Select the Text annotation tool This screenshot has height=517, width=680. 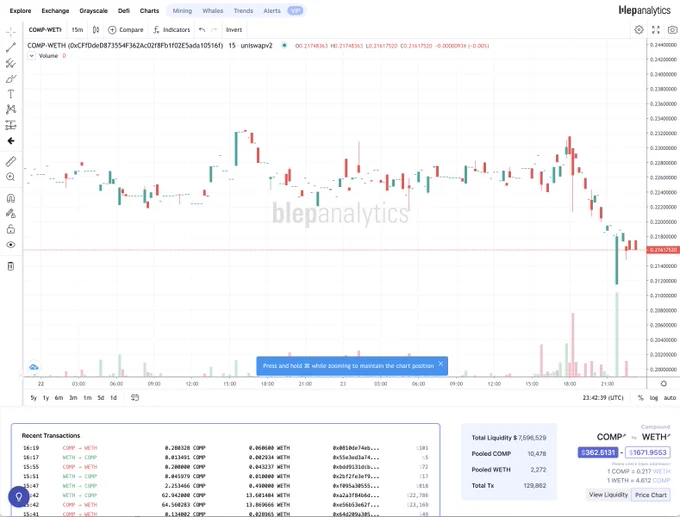coord(11,94)
